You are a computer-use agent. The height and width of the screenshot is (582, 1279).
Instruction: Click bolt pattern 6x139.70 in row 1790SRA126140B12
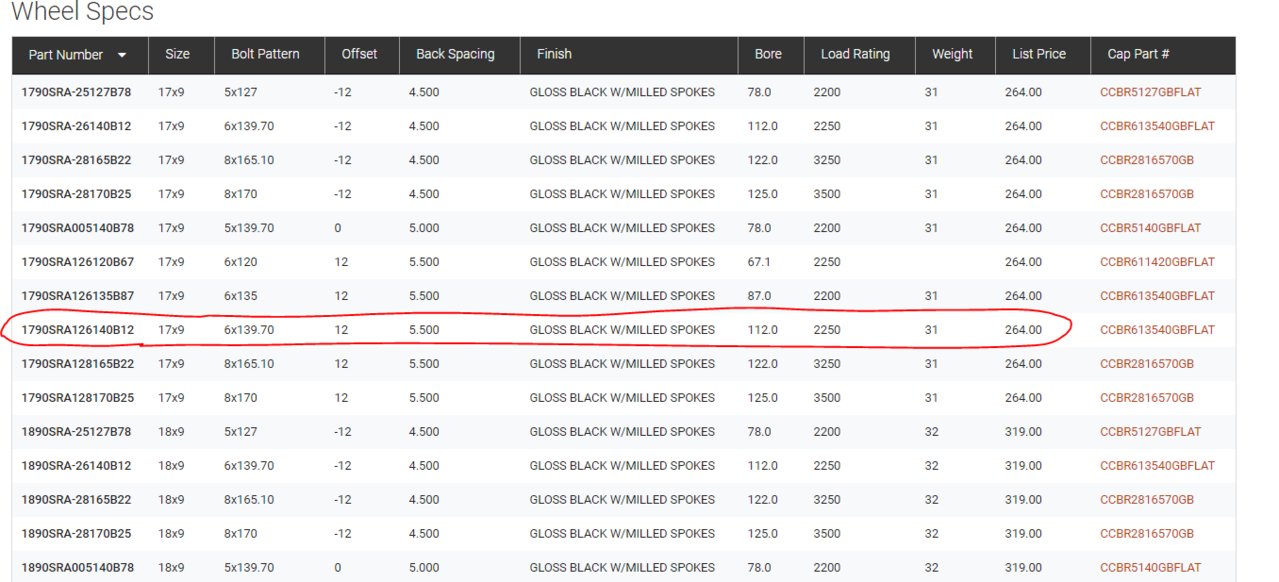(249, 330)
